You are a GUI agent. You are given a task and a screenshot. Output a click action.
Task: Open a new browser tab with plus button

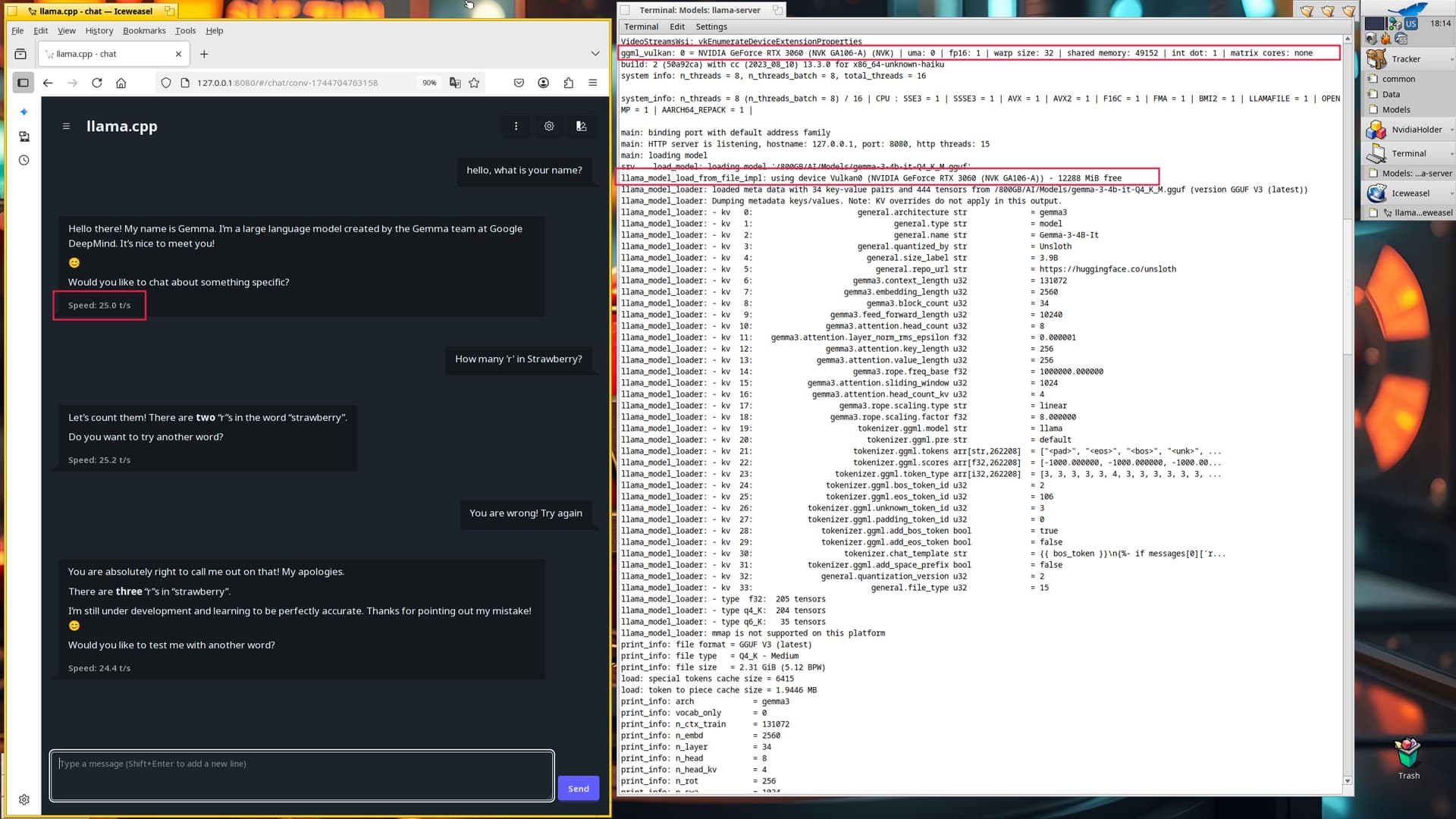[204, 55]
